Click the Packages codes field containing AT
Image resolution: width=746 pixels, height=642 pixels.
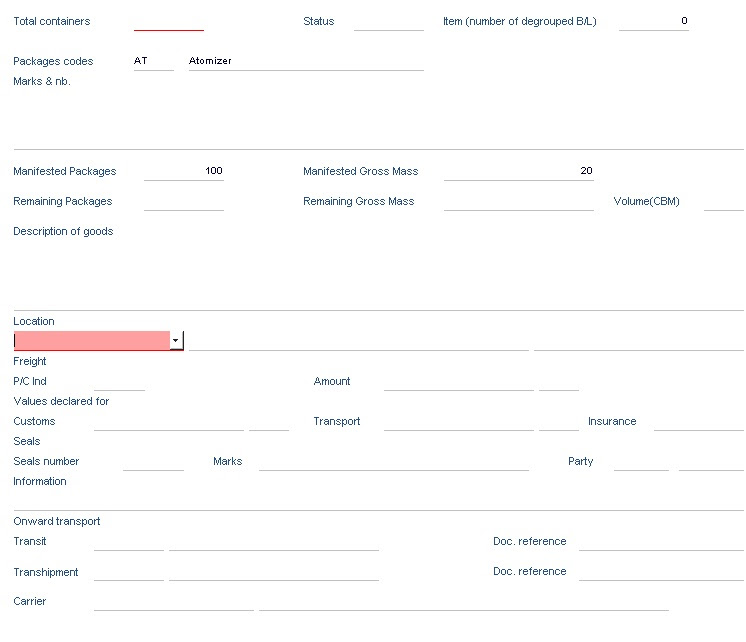(153, 61)
